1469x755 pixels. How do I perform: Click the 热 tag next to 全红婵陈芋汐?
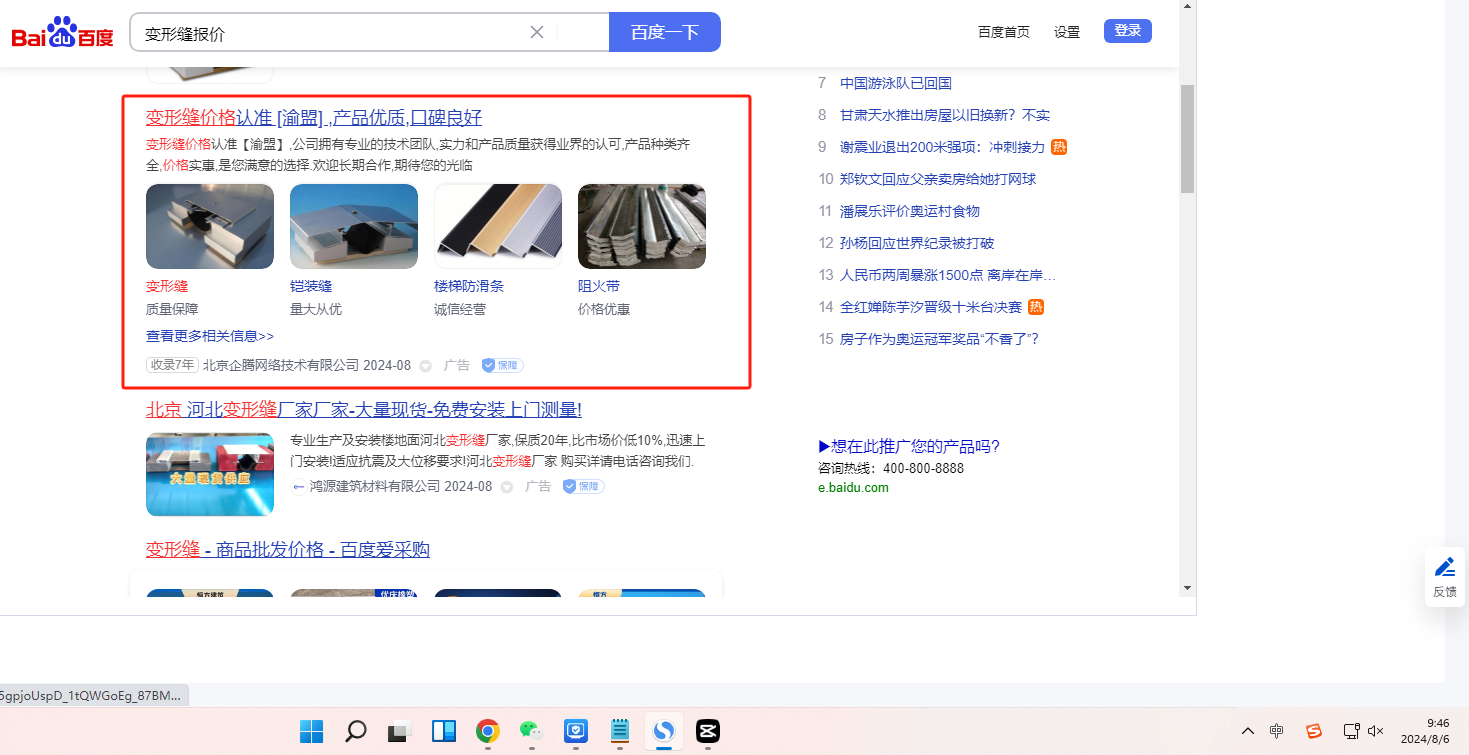[x=1036, y=307]
